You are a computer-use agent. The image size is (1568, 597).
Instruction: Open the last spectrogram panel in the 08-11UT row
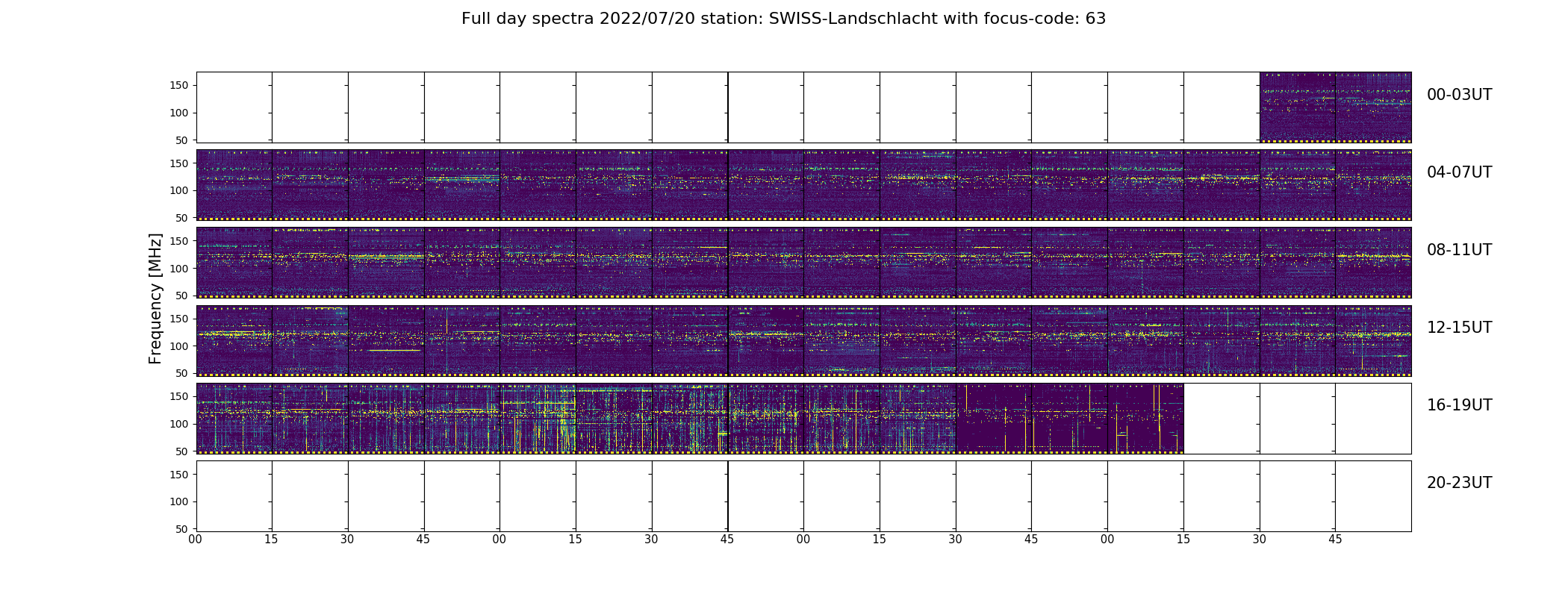[1373, 263]
